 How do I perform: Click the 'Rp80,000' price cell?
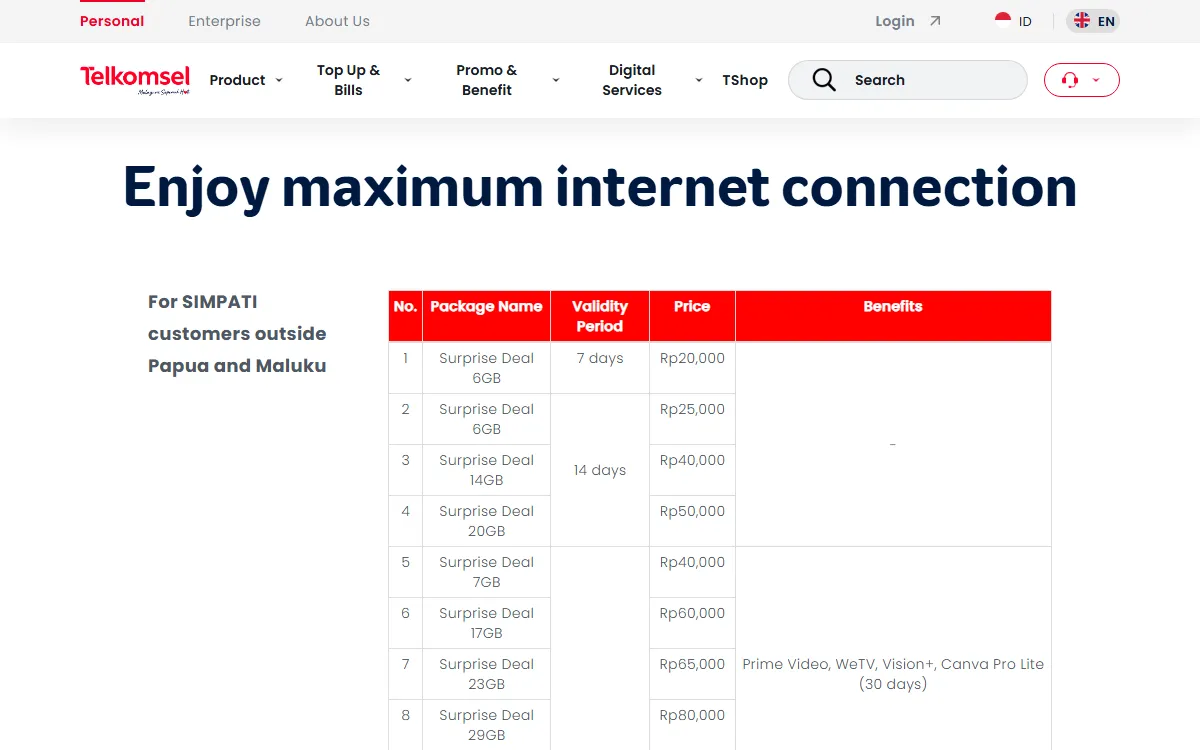pyautogui.click(x=692, y=725)
